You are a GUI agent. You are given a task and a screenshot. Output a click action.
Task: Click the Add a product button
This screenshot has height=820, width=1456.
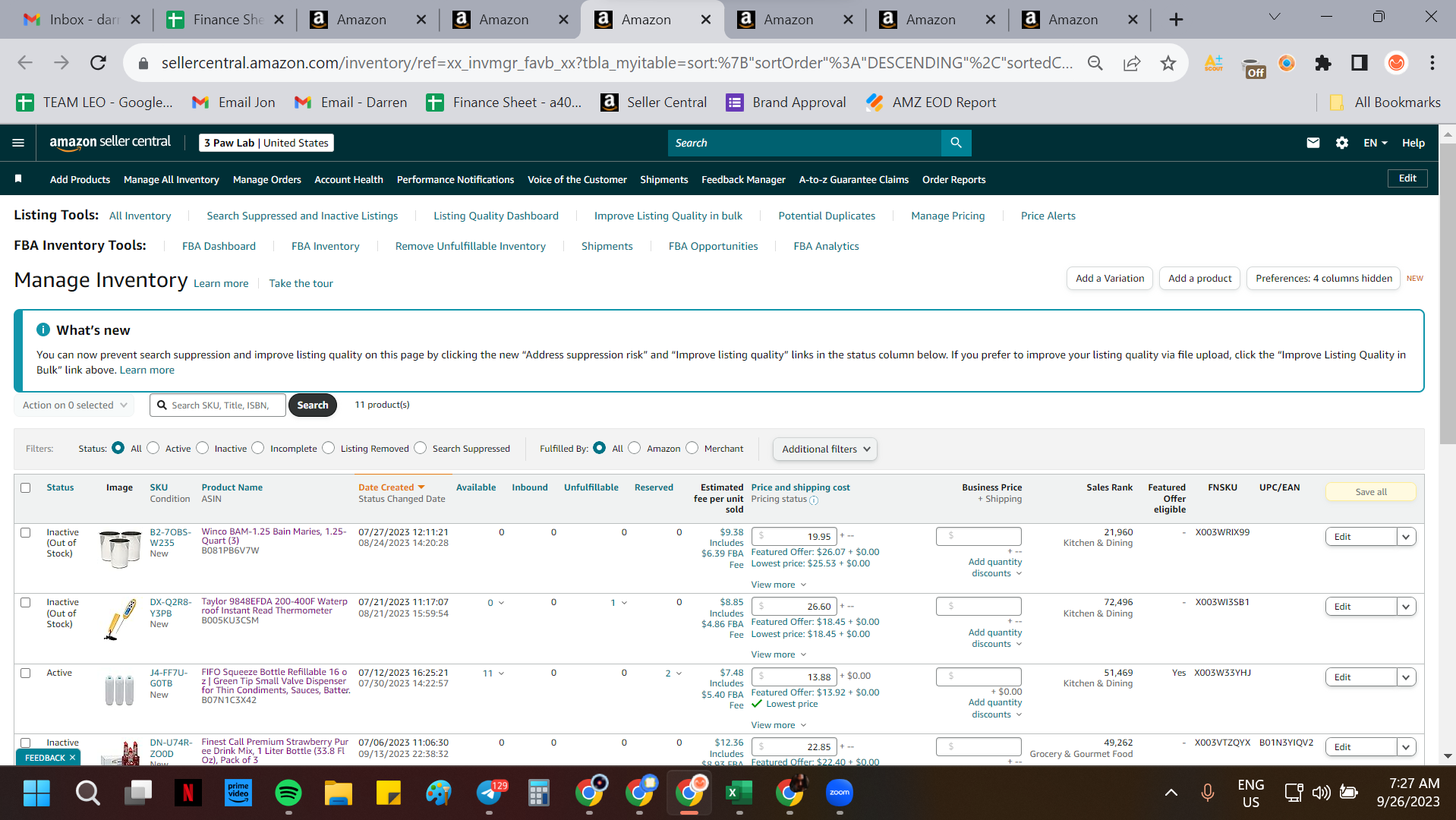click(x=1200, y=279)
